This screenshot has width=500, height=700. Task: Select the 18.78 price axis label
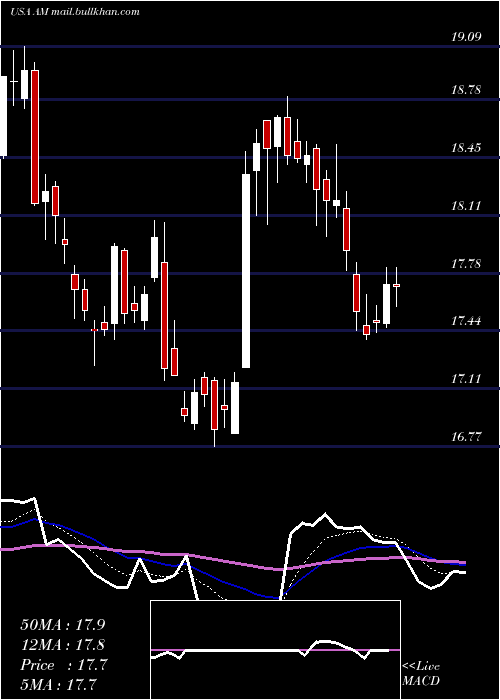coord(466,90)
